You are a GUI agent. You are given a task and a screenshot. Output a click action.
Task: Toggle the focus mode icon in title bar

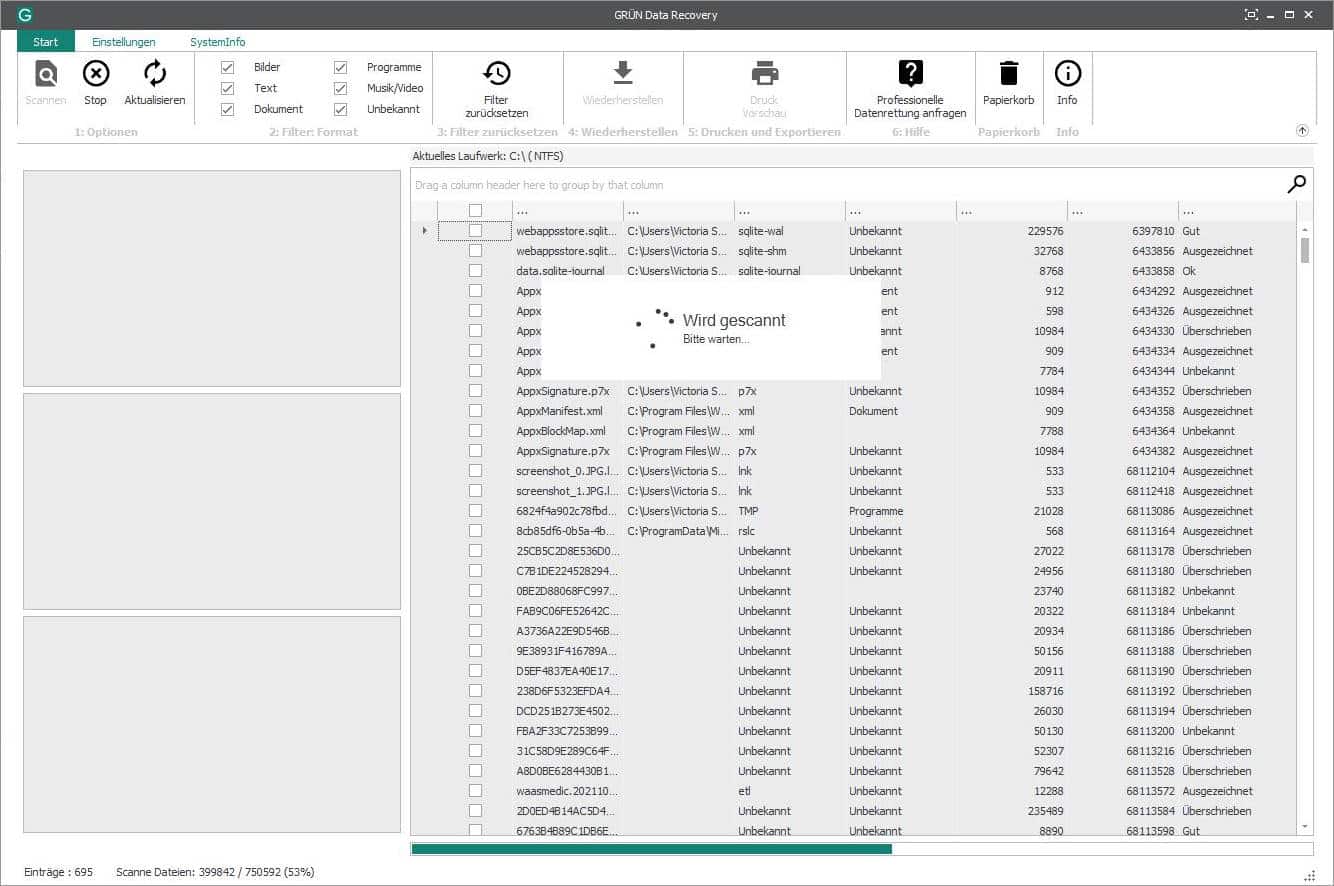[1250, 15]
